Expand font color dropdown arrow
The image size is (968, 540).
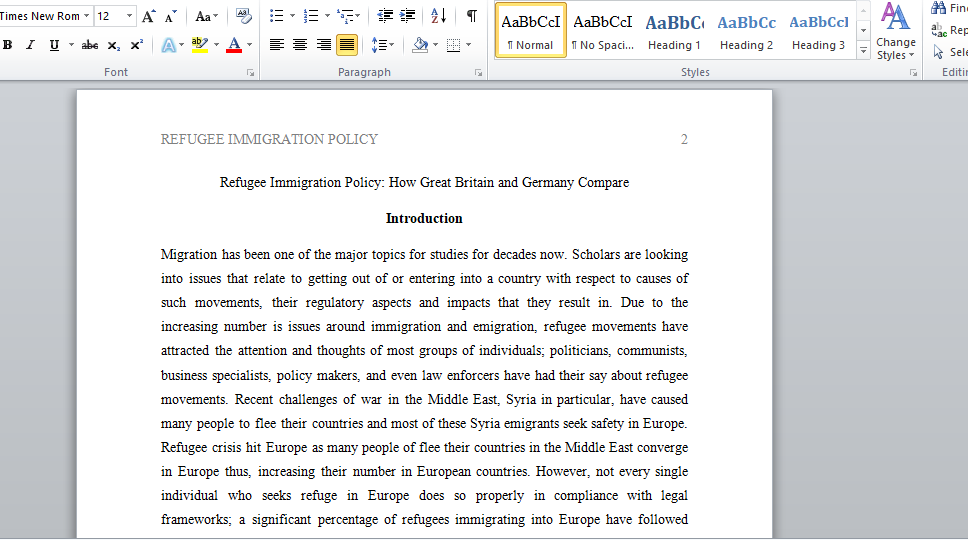249,45
